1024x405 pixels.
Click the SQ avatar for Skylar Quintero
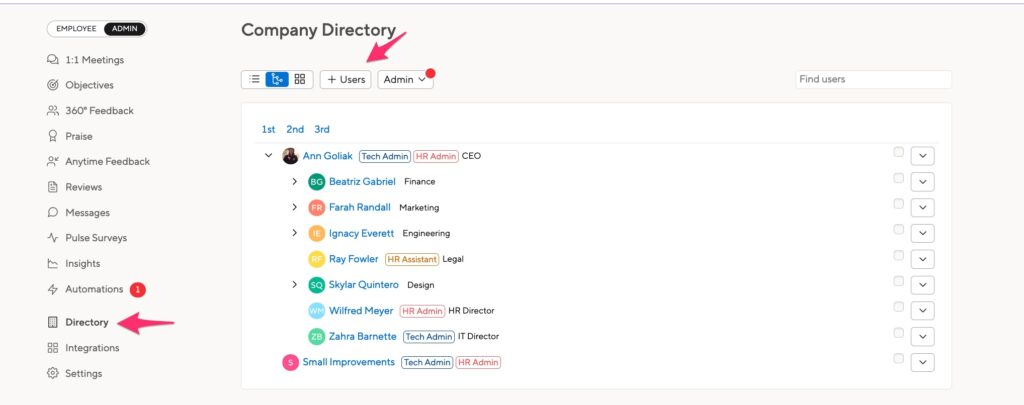[x=317, y=285]
